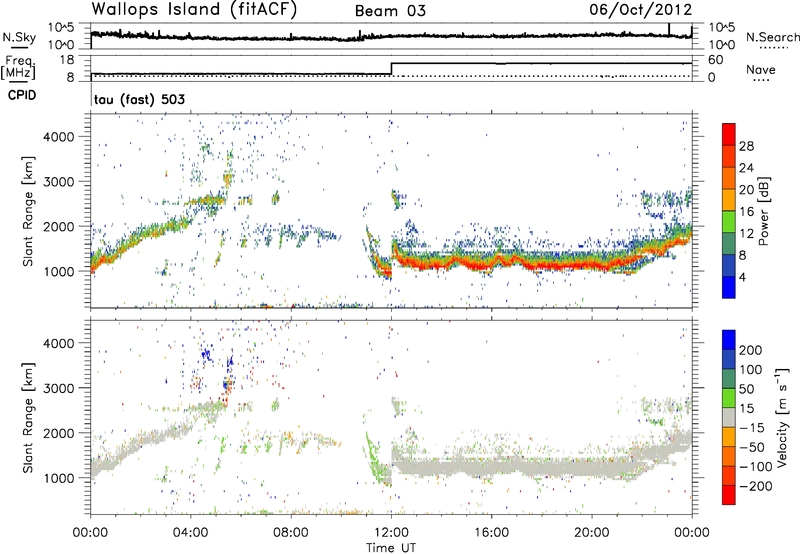Click the '1000' tick on velocity panel

(58, 478)
